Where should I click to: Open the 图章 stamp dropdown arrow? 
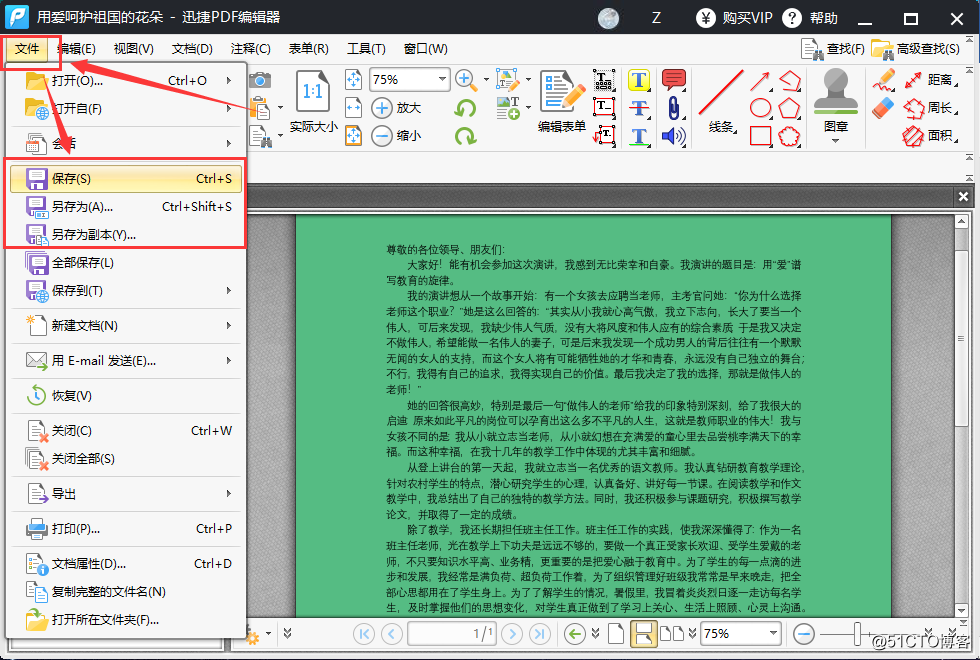[x=836, y=141]
